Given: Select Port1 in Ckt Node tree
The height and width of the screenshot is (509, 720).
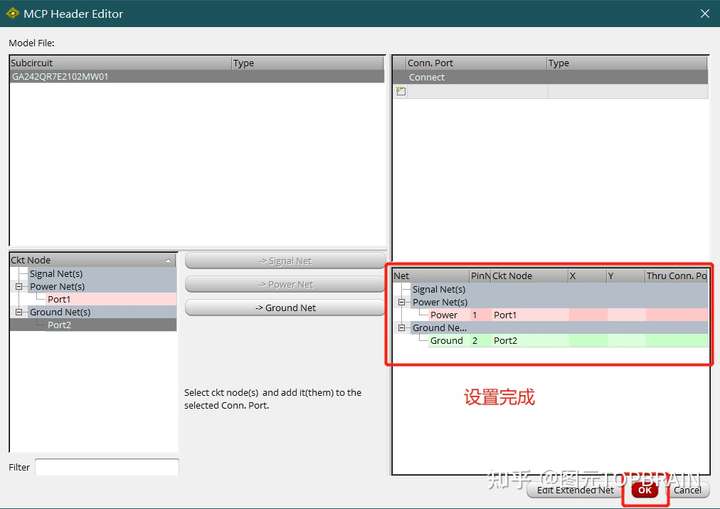Looking at the screenshot, I should pyautogui.click(x=59, y=299).
